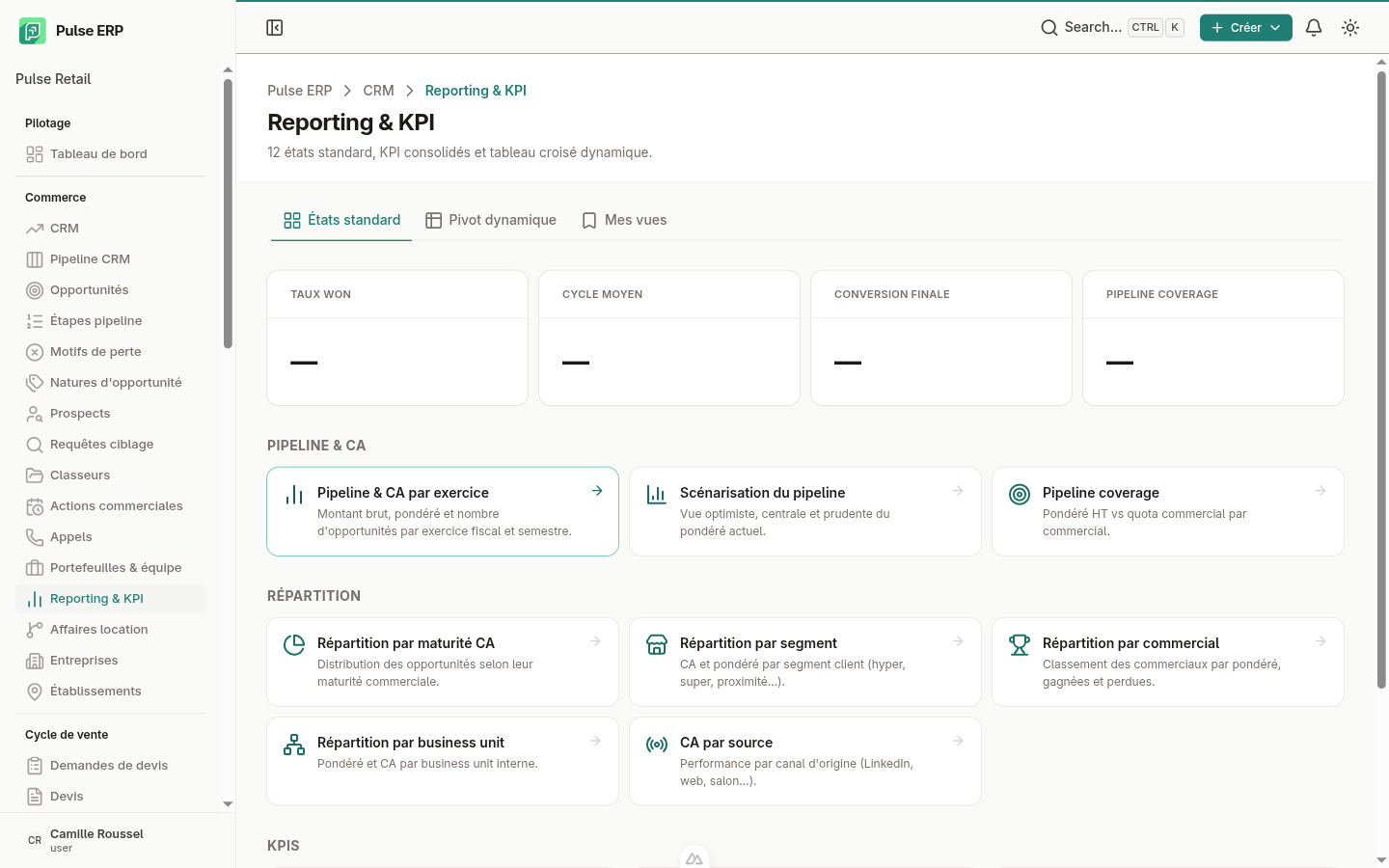1389x868 pixels.
Task: Click arrow on Répartition par commercial card
Action: [x=1321, y=641]
